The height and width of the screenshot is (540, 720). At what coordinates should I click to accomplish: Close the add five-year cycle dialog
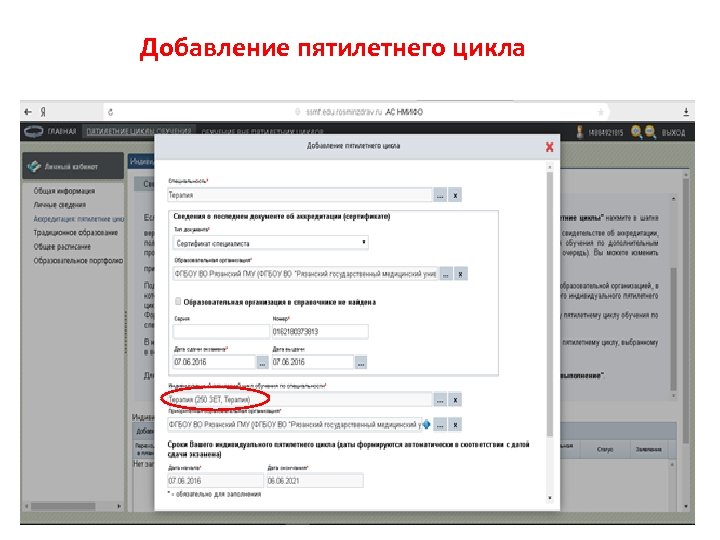click(x=549, y=147)
